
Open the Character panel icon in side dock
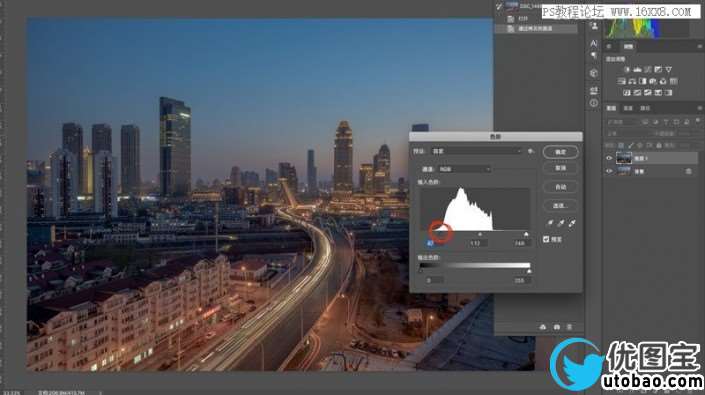click(x=593, y=44)
